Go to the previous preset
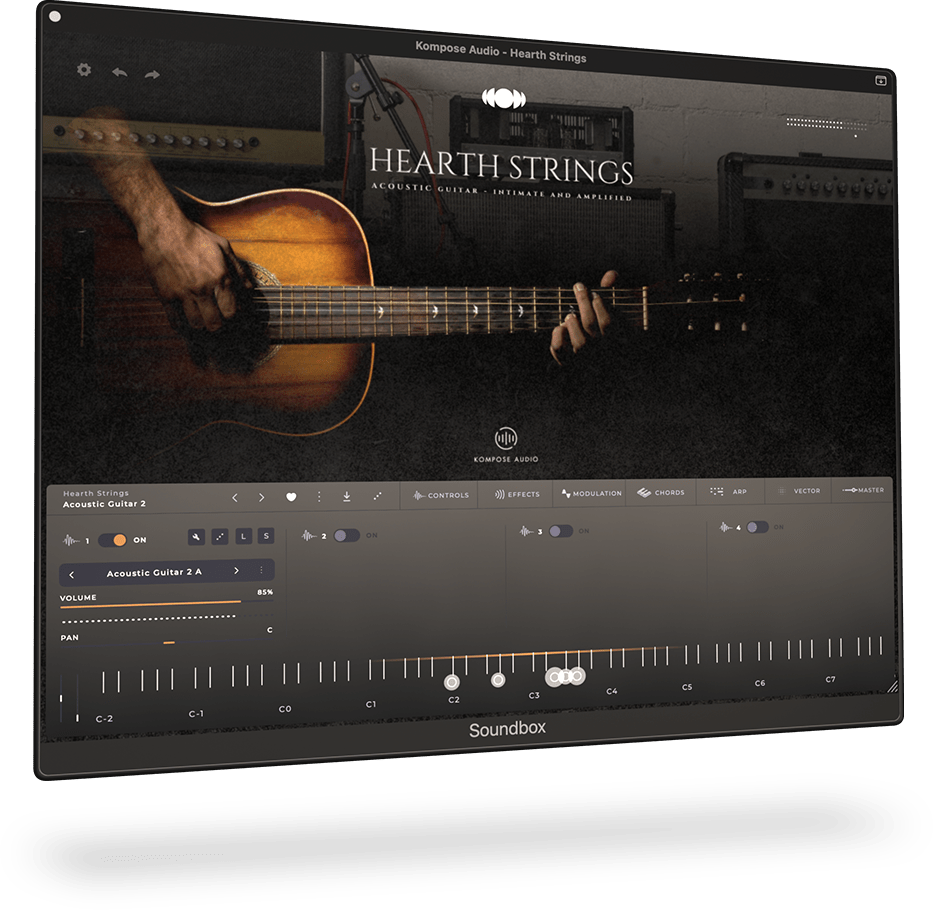933x910 pixels. coord(235,498)
